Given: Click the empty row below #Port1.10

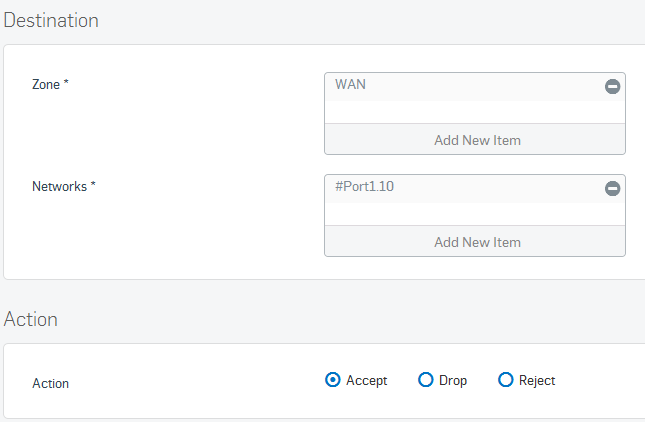Looking at the screenshot, I should pyautogui.click(x=475, y=214).
